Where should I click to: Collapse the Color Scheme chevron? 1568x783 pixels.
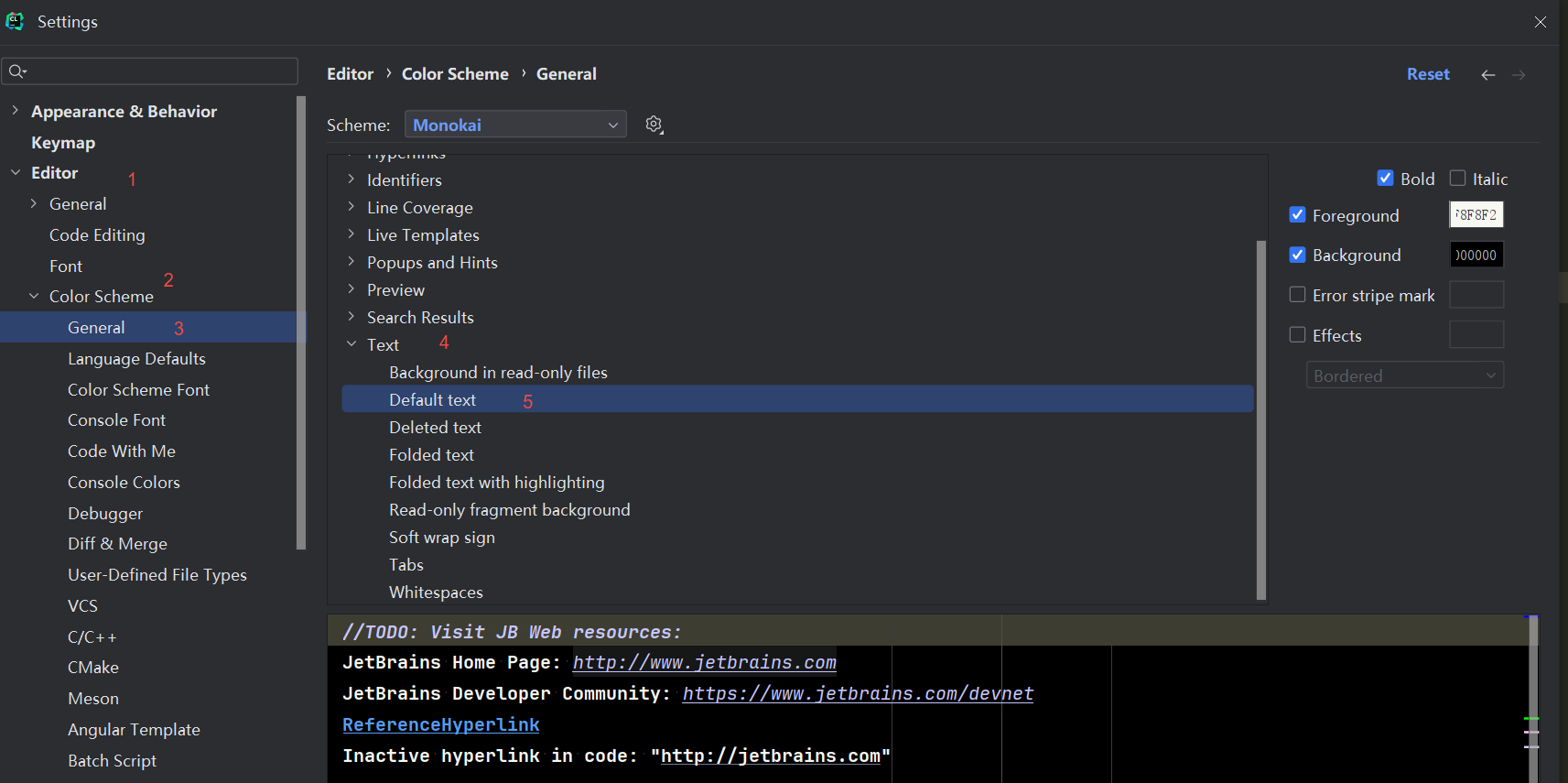(x=34, y=296)
